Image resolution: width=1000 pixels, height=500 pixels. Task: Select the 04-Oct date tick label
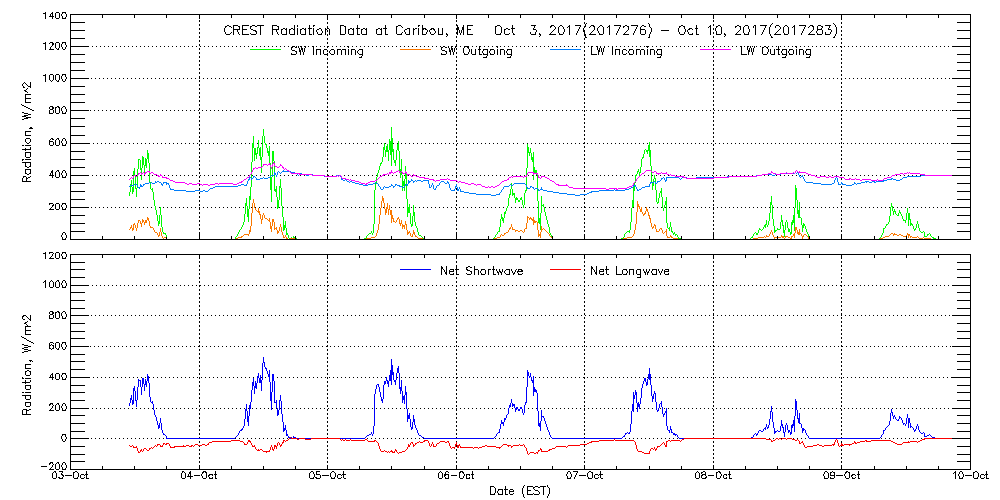pos(201,477)
